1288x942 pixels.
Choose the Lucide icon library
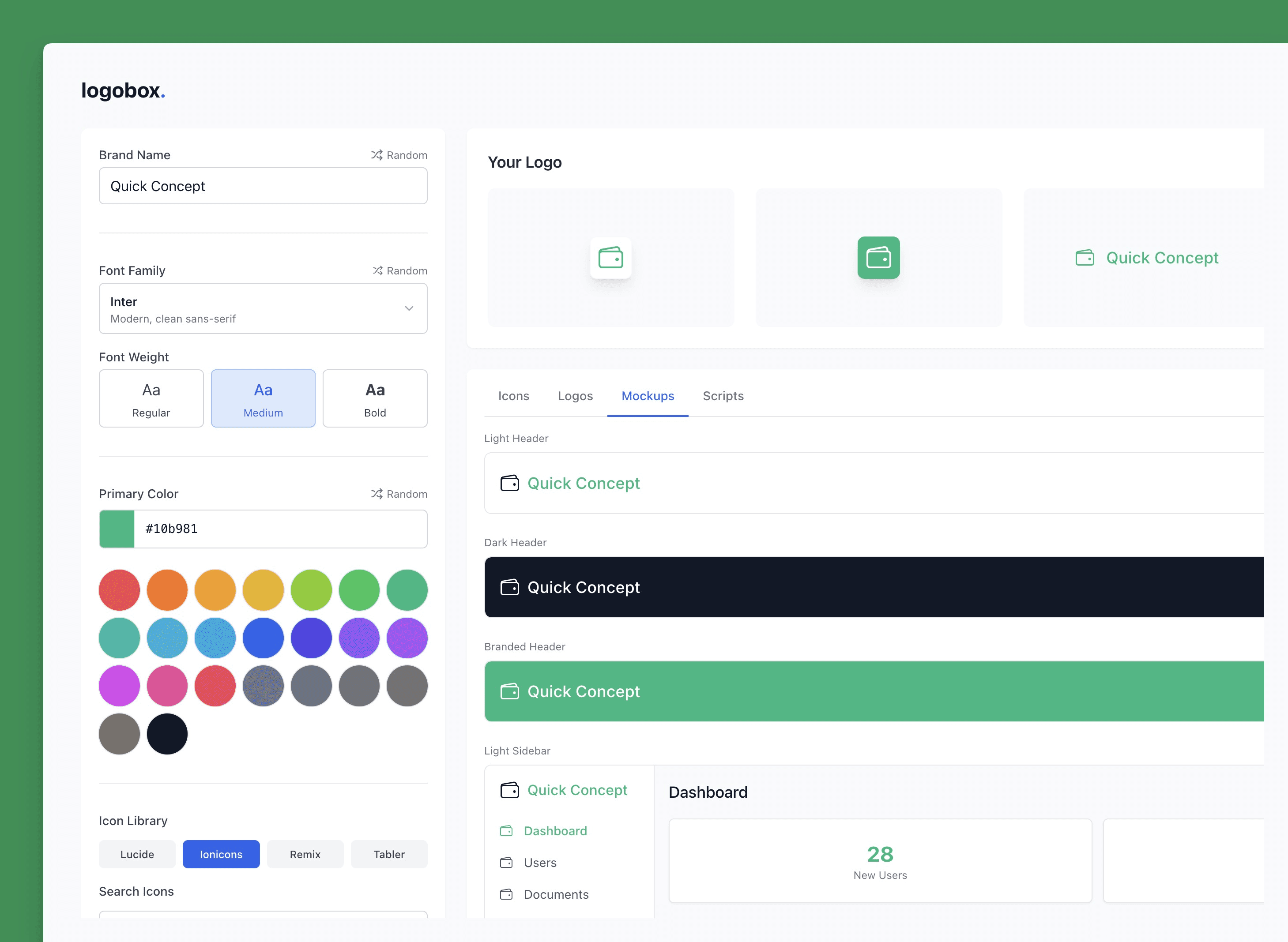click(x=137, y=854)
